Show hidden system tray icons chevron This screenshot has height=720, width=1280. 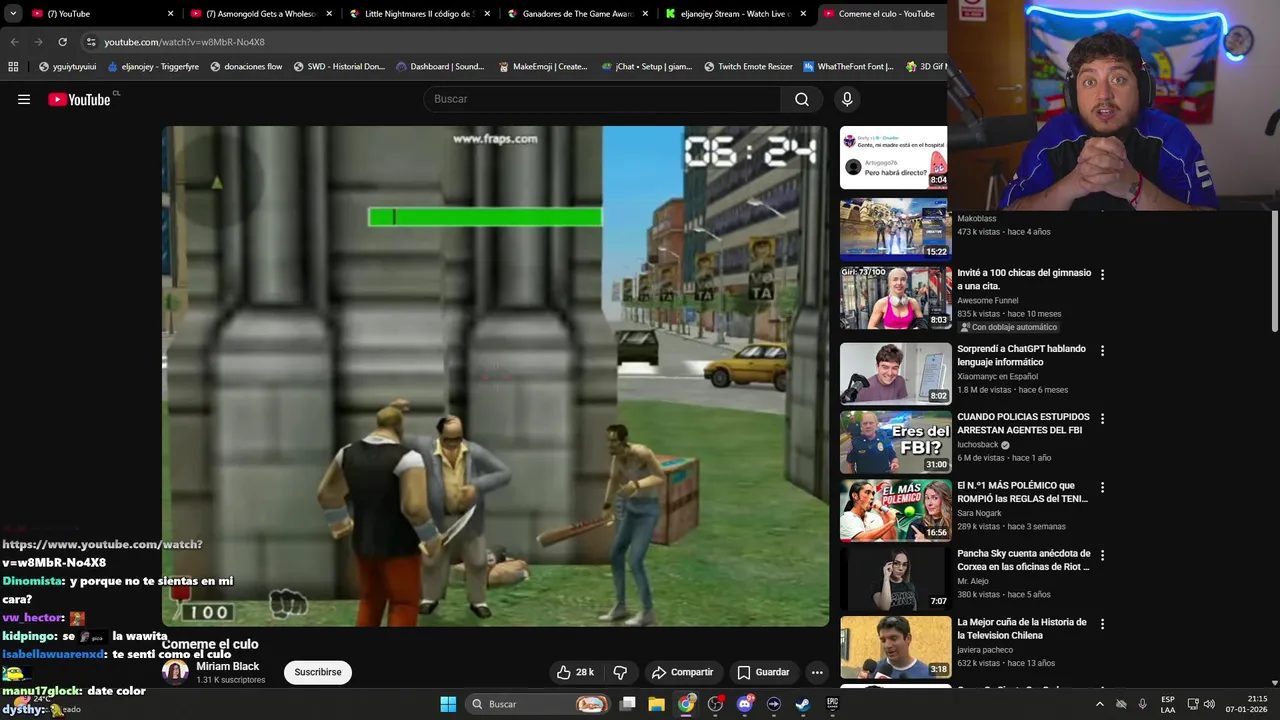coord(1099,704)
